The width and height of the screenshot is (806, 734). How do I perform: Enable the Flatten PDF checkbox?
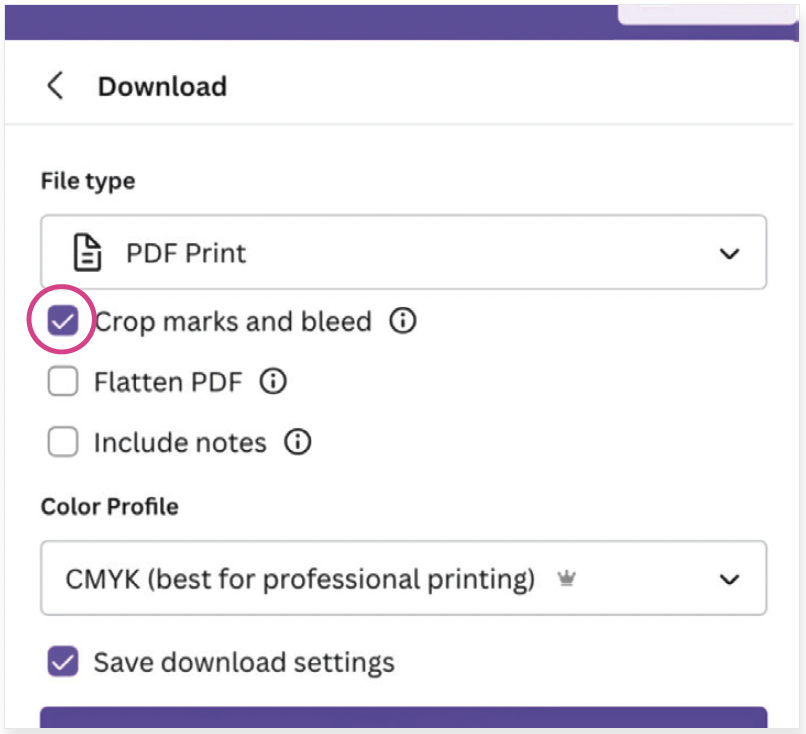pyautogui.click(x=63, y=382)
